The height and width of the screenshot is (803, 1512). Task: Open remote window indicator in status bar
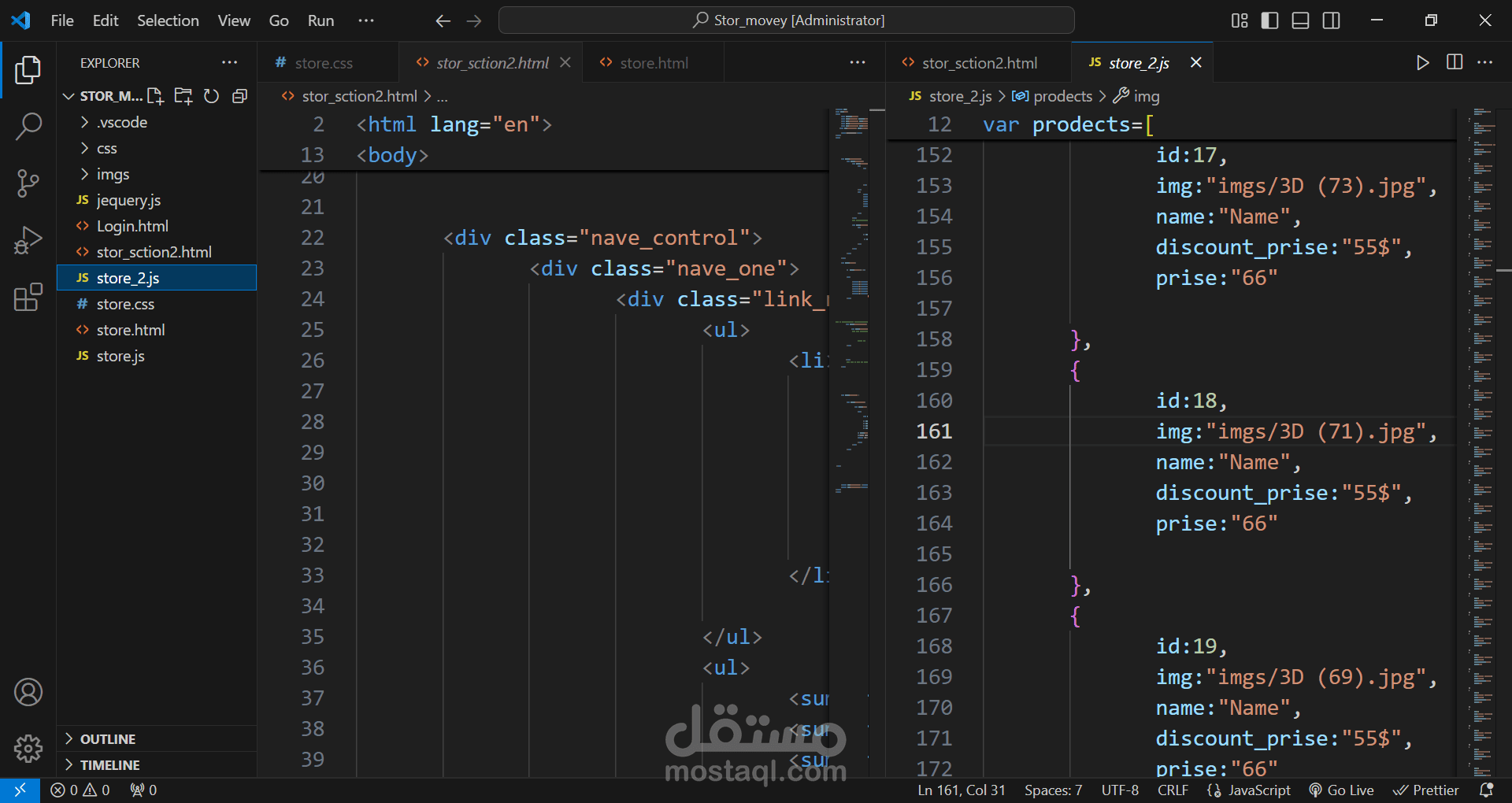20,790
